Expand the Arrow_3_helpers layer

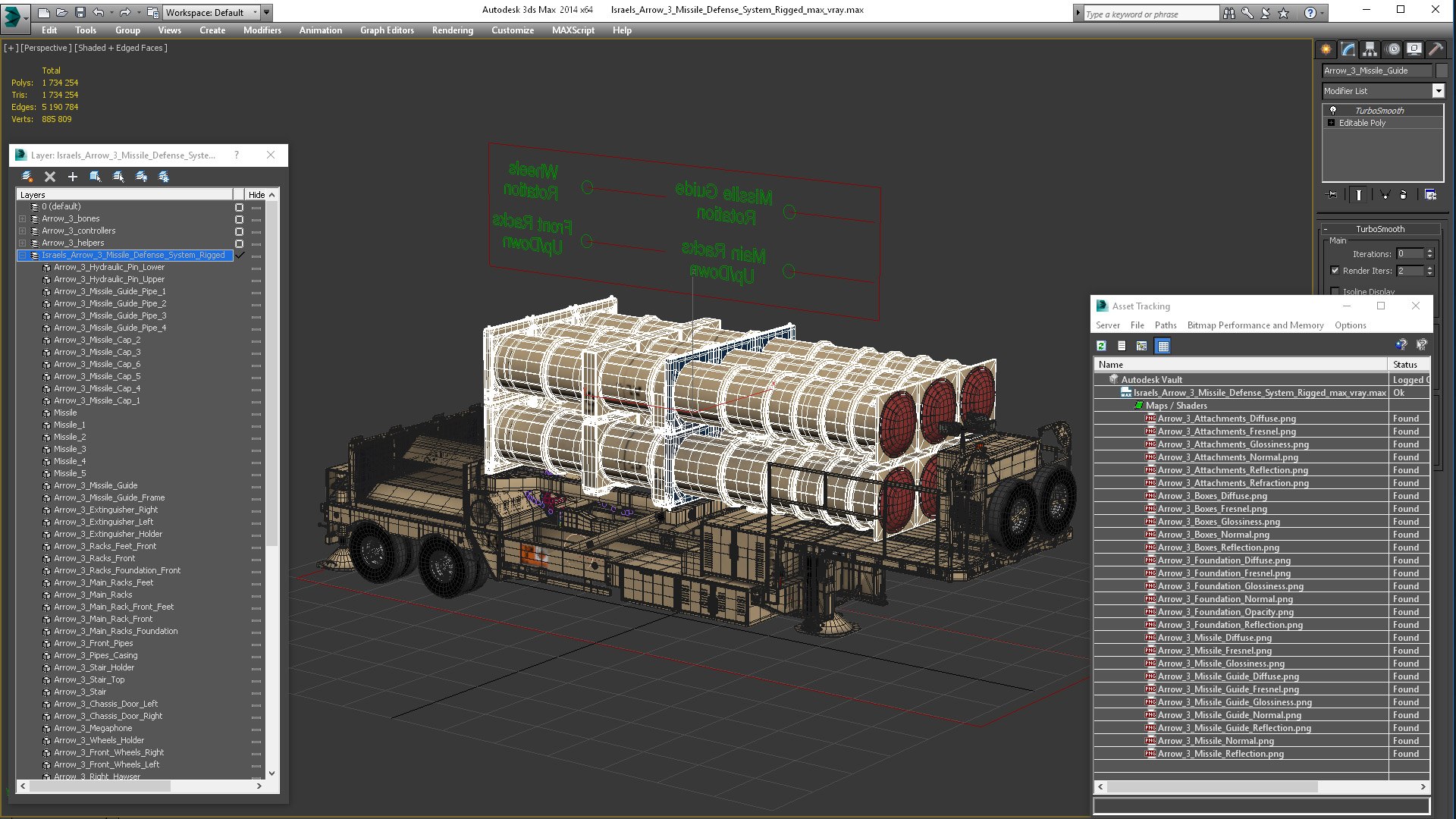(x=22, y=243)
